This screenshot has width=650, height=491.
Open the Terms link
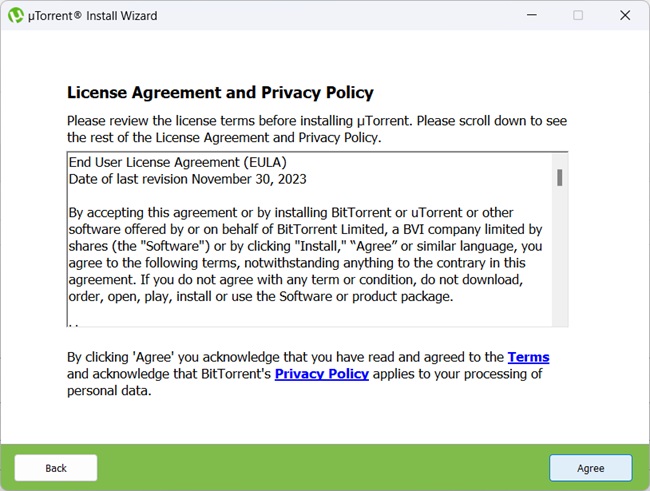point(529,357)
